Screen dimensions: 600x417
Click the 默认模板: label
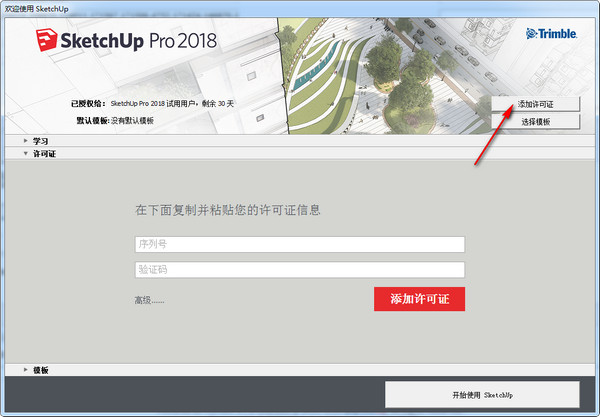point(93,121)
